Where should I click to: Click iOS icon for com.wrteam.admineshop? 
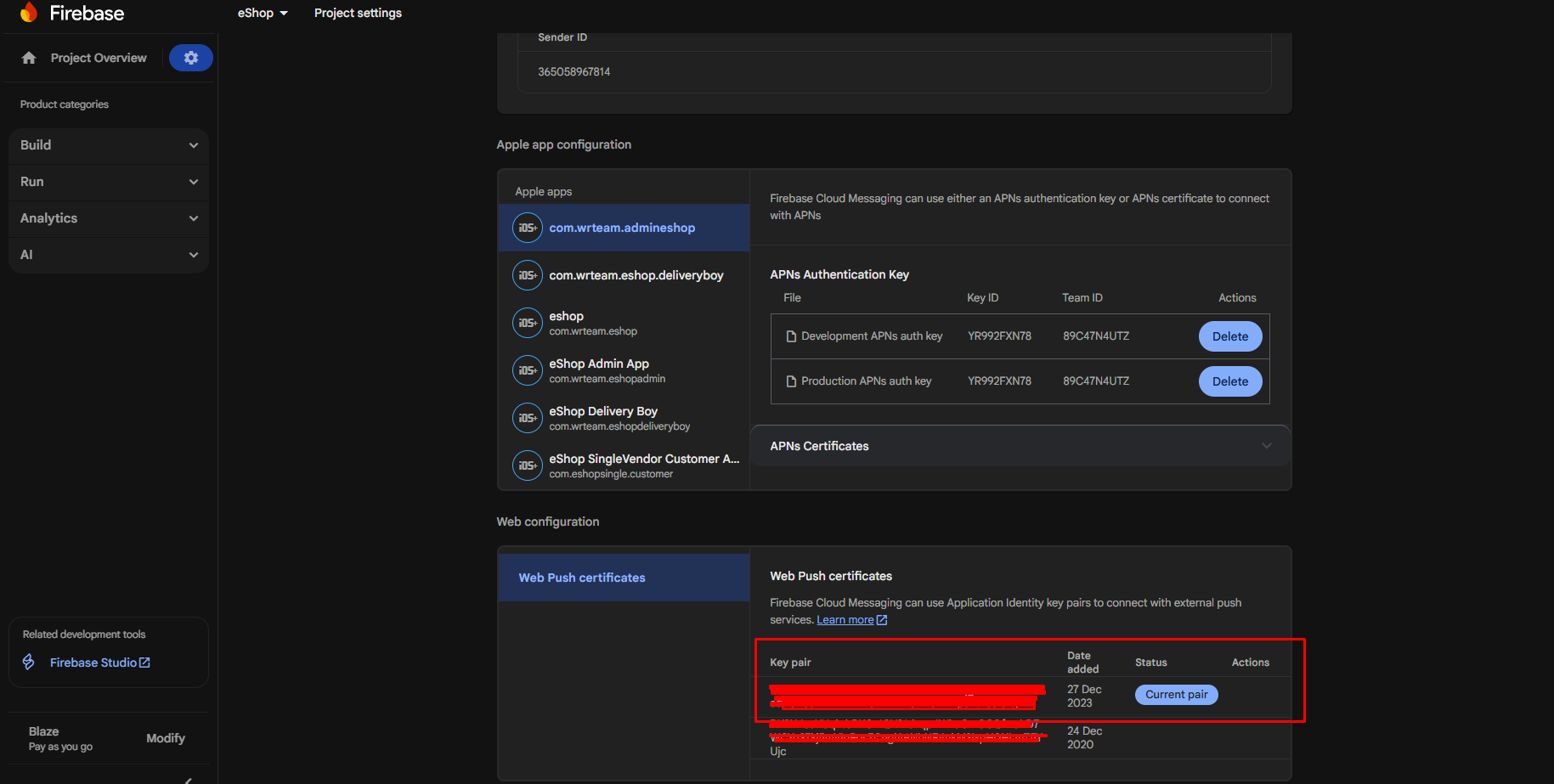click(x=528, y=228)
